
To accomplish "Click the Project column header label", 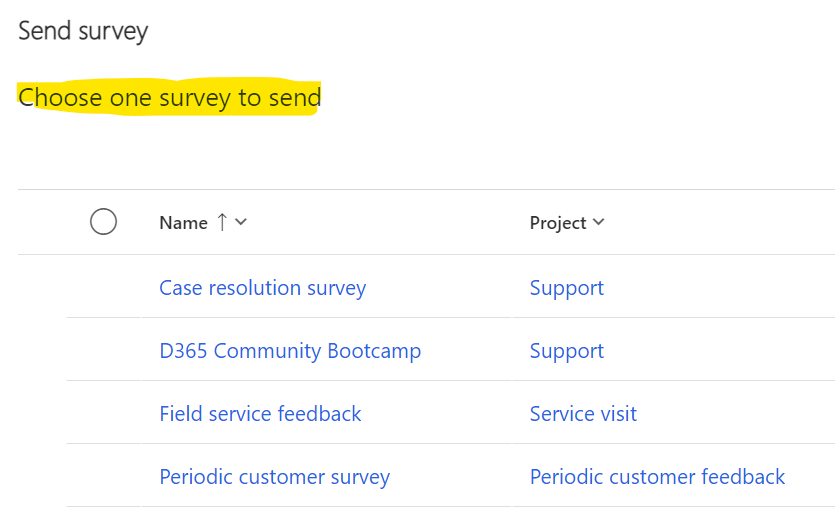I will tap(558, 223).
